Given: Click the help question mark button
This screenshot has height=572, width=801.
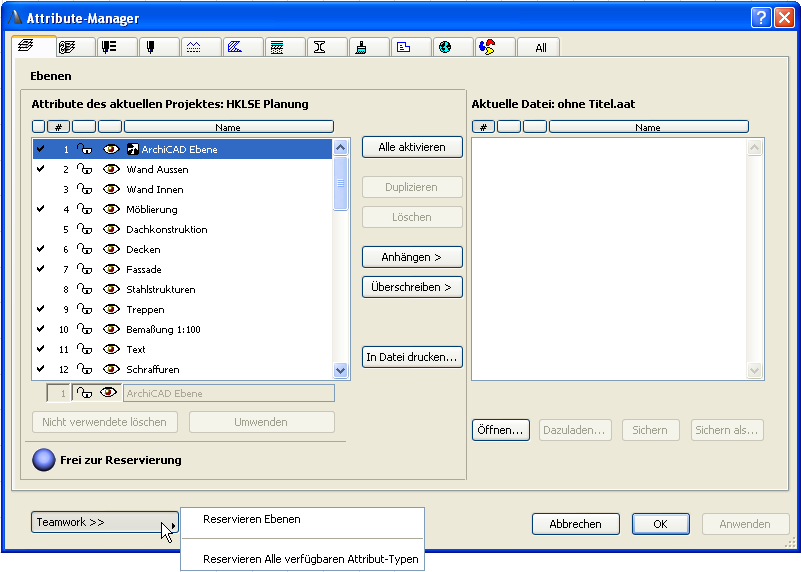Looking at the screenshot, I should pos(761,17).
